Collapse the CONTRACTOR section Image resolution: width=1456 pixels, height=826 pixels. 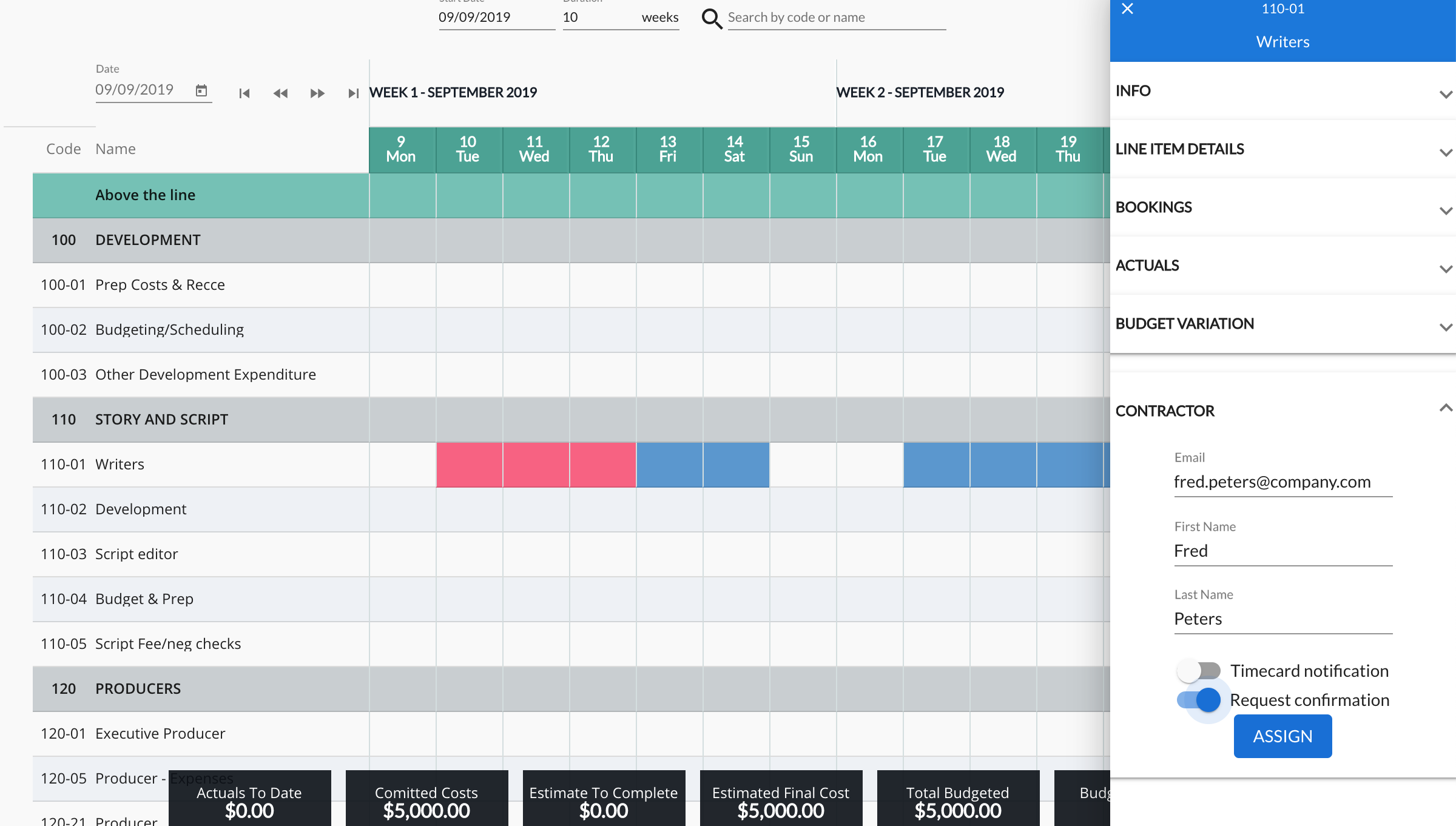[1446, 408]
